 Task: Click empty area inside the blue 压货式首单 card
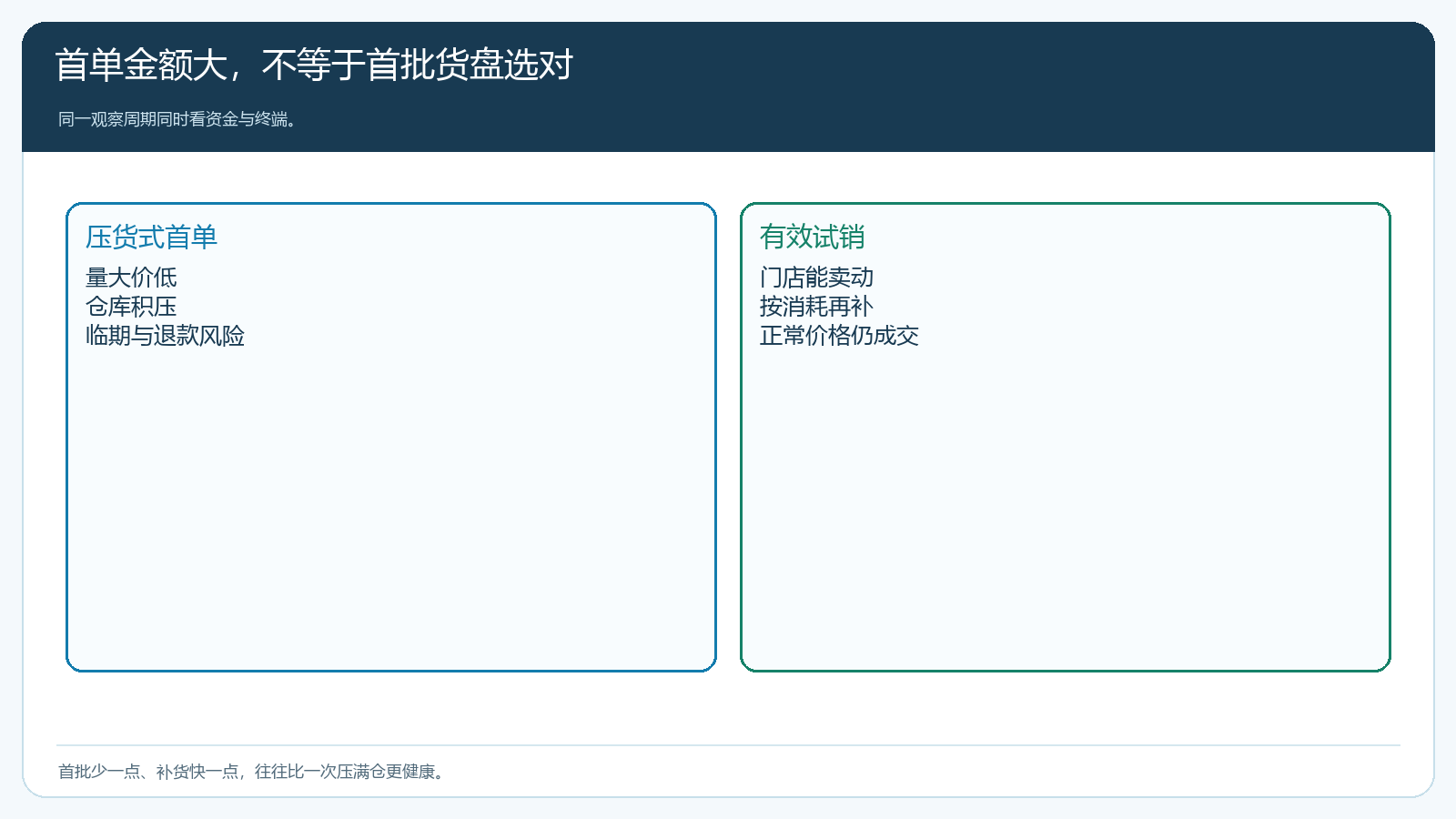pos(391,510)
